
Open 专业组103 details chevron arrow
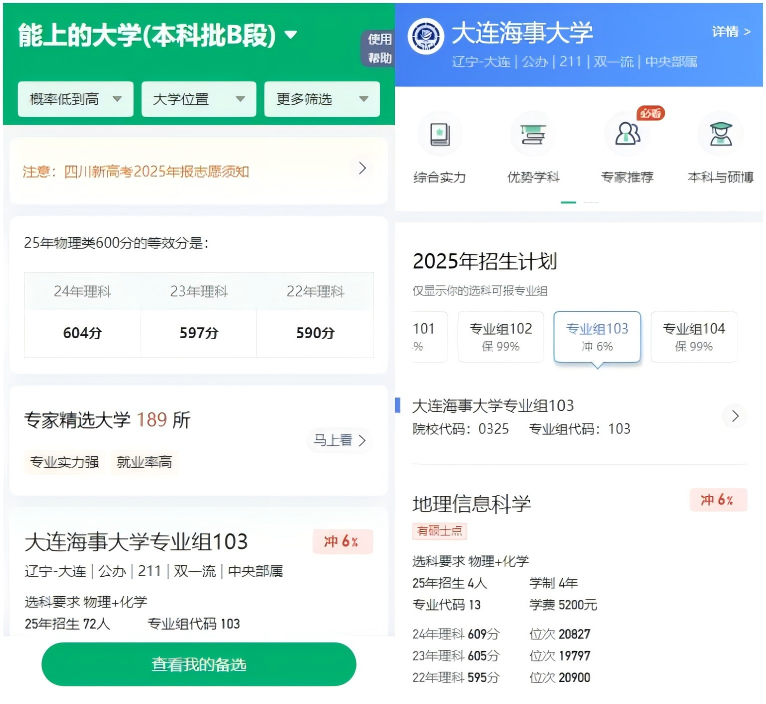[x=735, y=416]
